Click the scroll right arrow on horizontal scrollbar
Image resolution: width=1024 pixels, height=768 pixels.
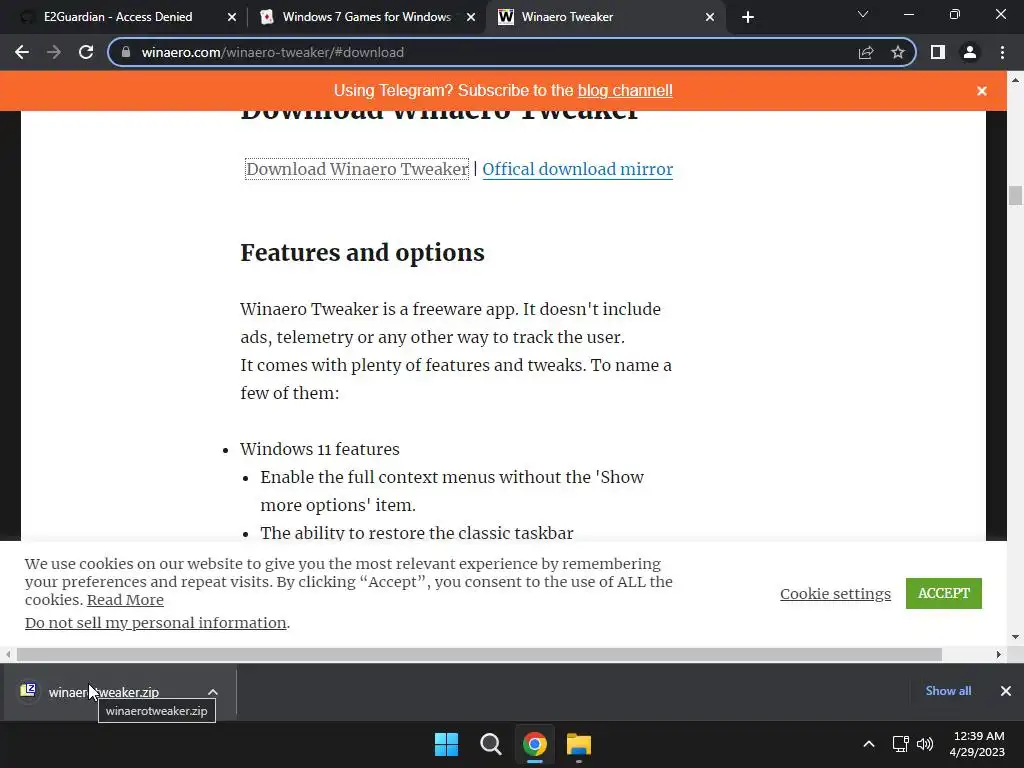999,654
